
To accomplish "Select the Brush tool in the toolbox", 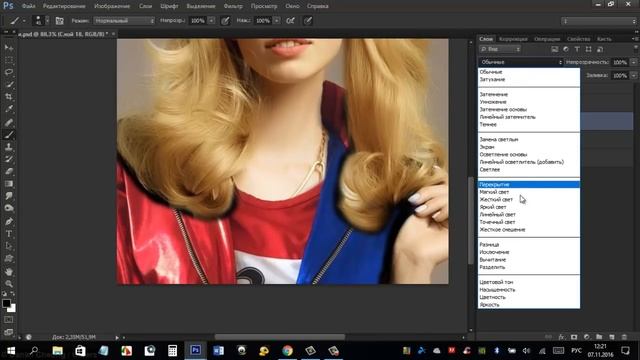I will pyautogui.click(x=9, y=135).
